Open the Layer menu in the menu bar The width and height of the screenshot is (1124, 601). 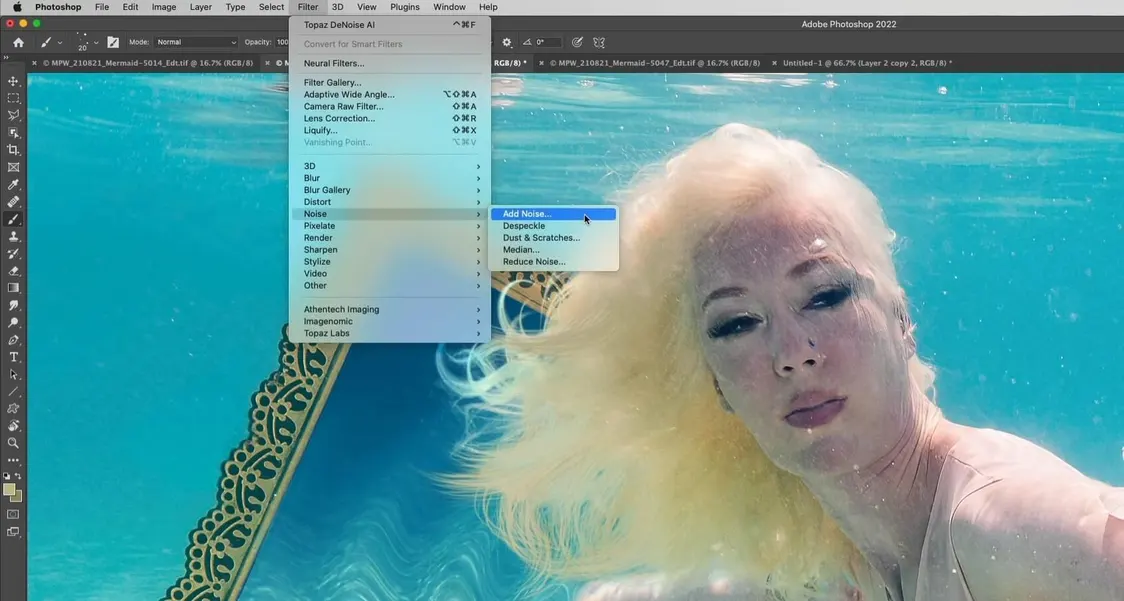coord(201,7)
